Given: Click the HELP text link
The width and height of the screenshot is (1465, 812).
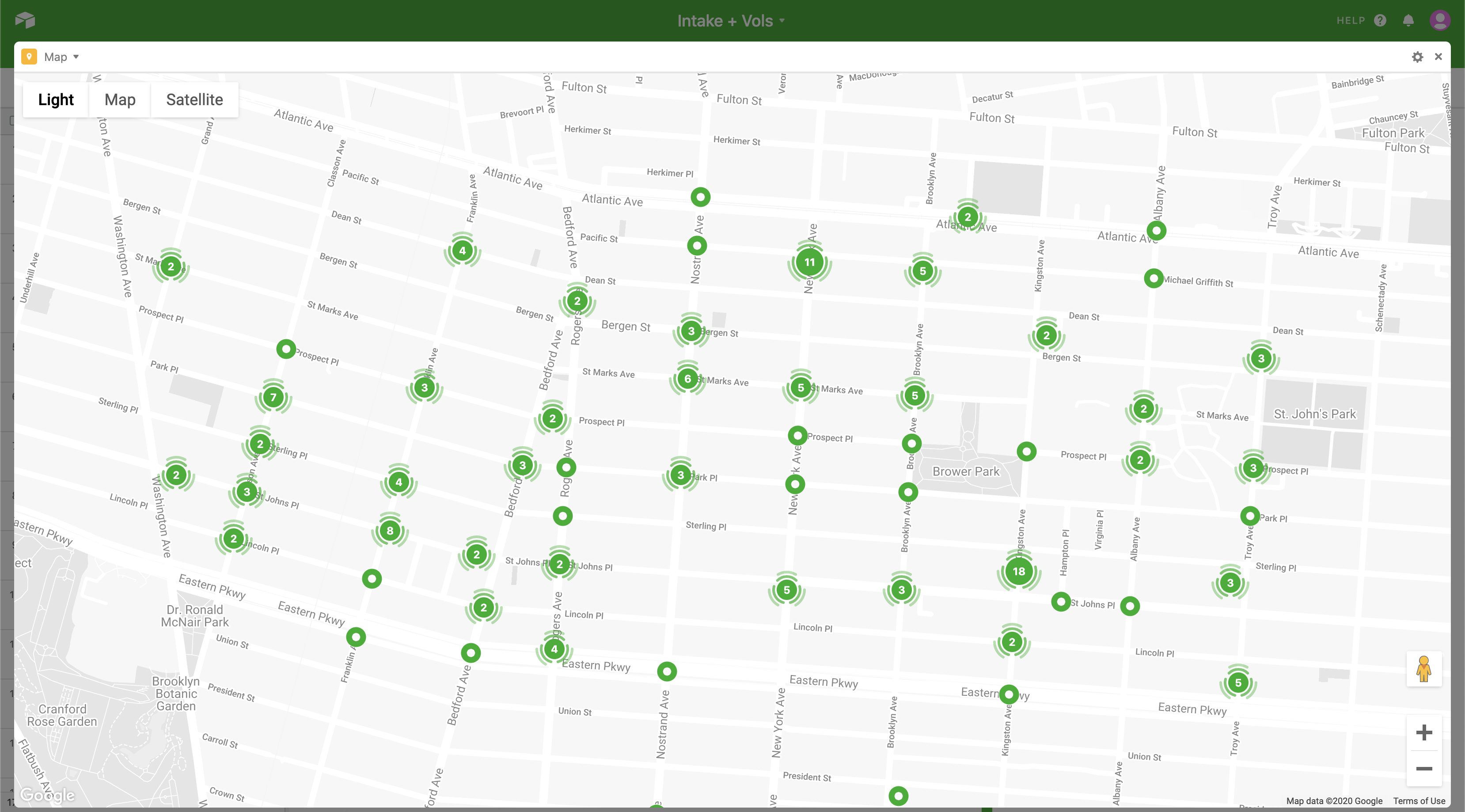Looking at the screenshot, I should pyautogui.click(x=1351, y=20).
